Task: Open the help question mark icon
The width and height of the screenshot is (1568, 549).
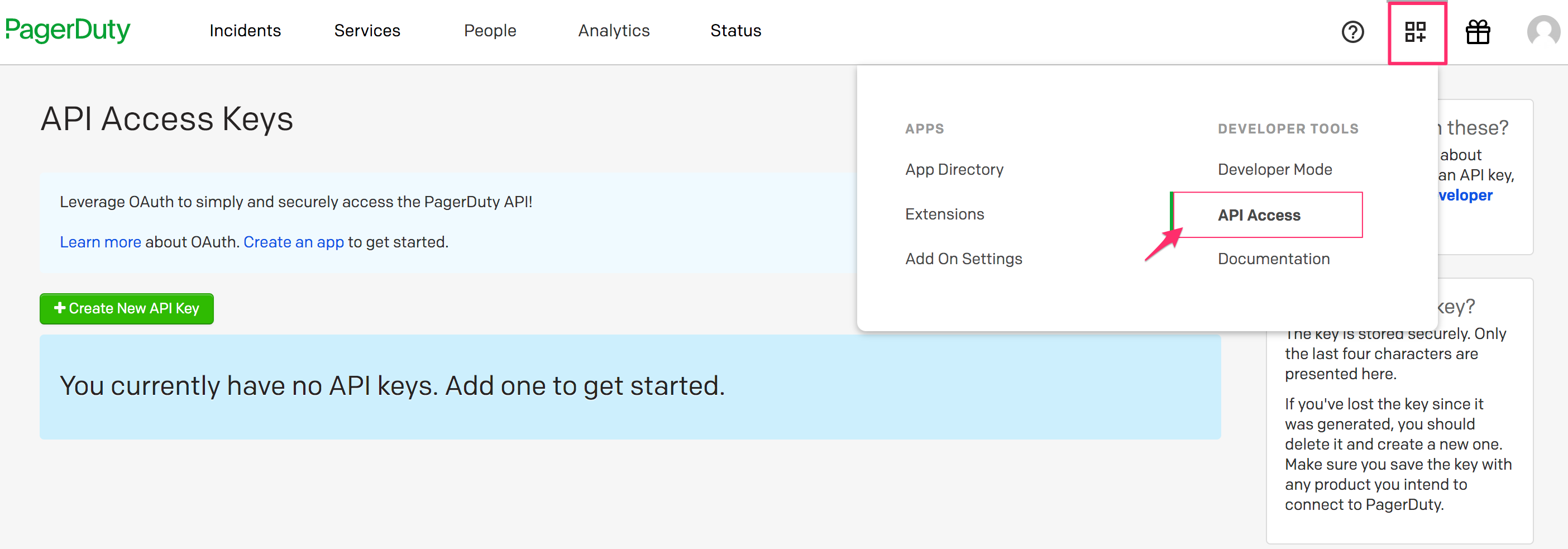Action: tap(1352, 32)
